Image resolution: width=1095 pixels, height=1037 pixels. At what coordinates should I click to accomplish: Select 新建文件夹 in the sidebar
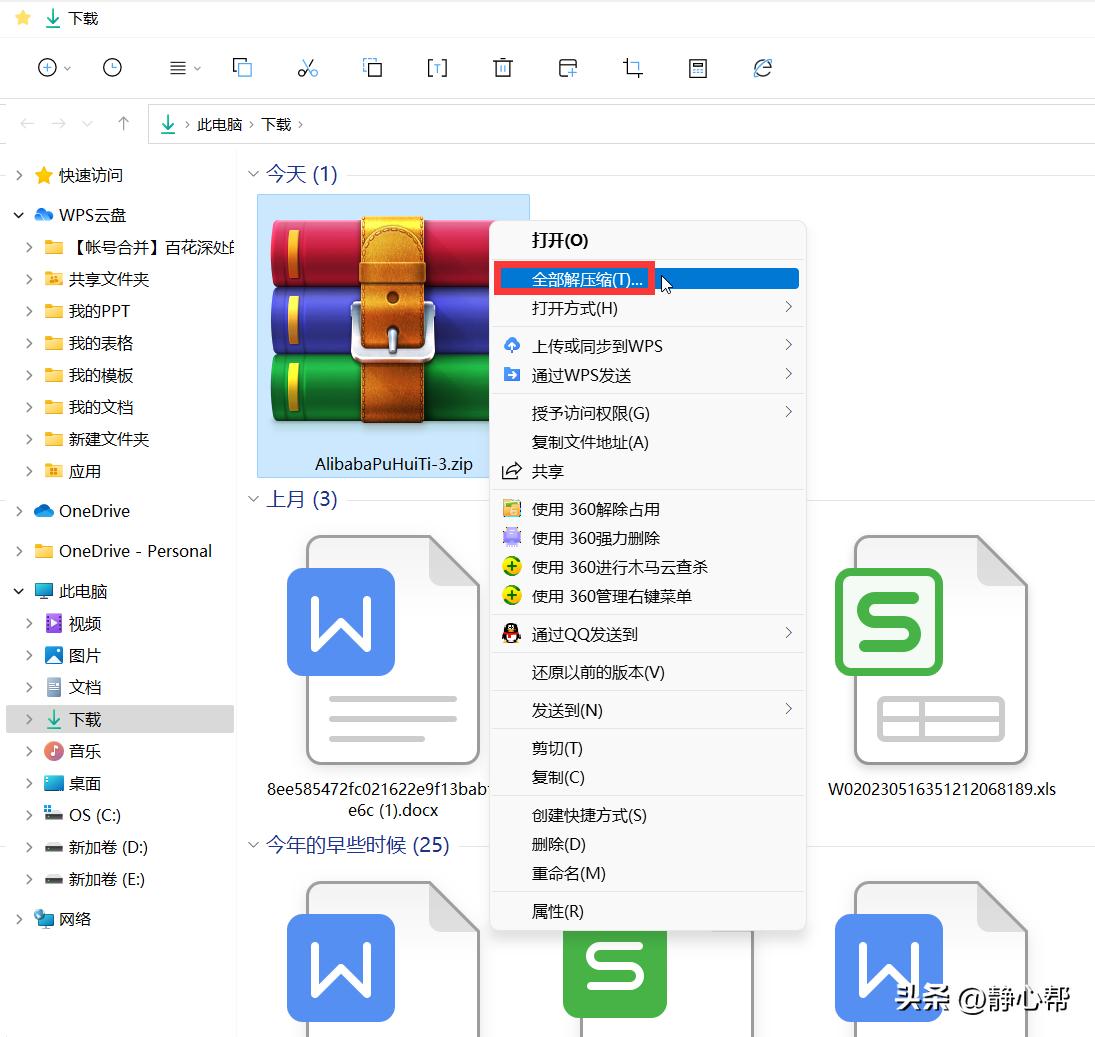click(108, 439)
